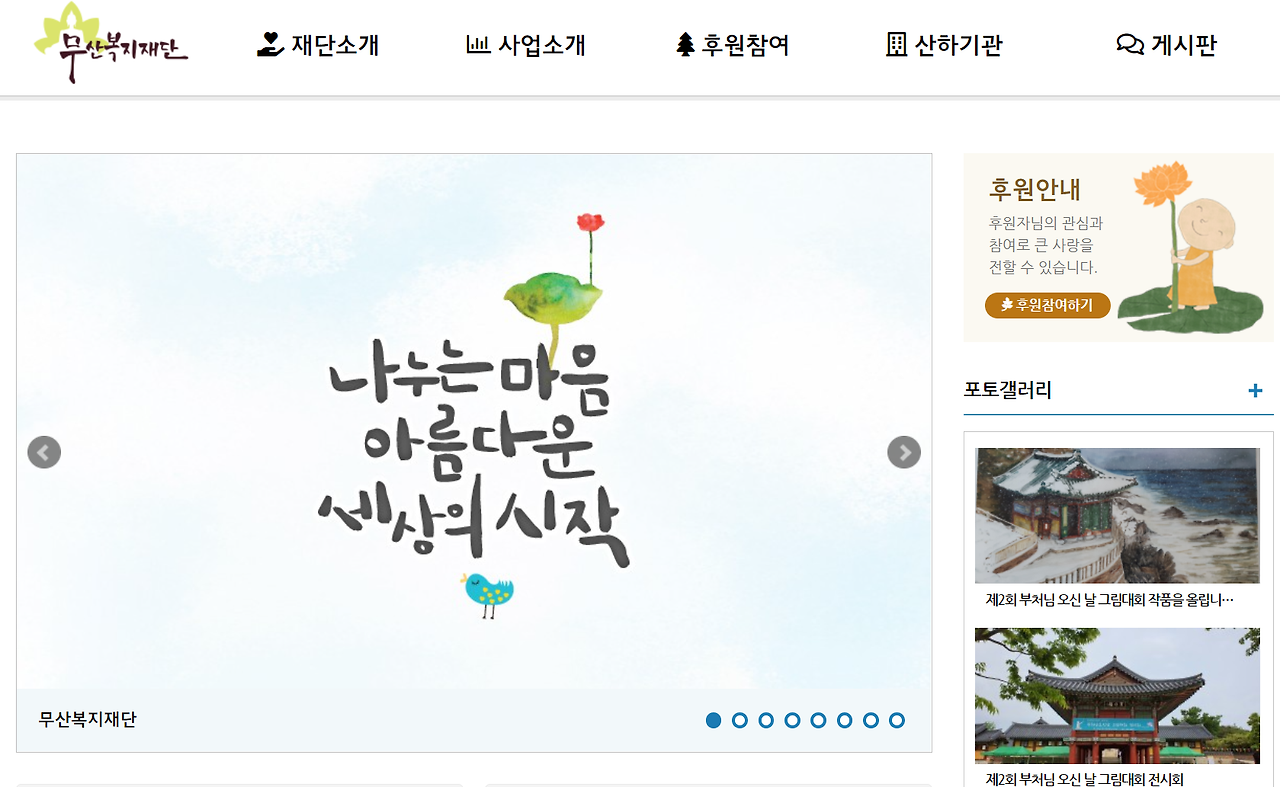Advance to next slide with right arrow
This screenshot has width=1280, height=787.
[904, 453]
